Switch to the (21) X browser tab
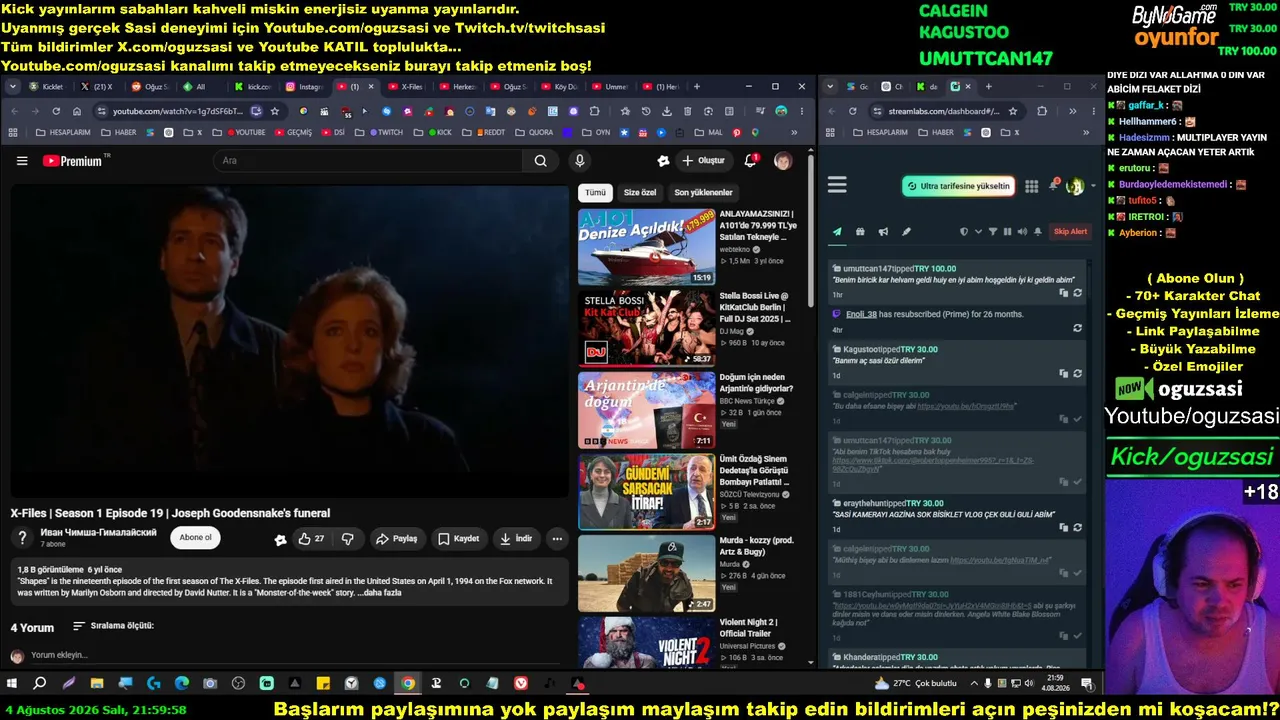The width and height of the screenshot is (1280, 720). 100,87
